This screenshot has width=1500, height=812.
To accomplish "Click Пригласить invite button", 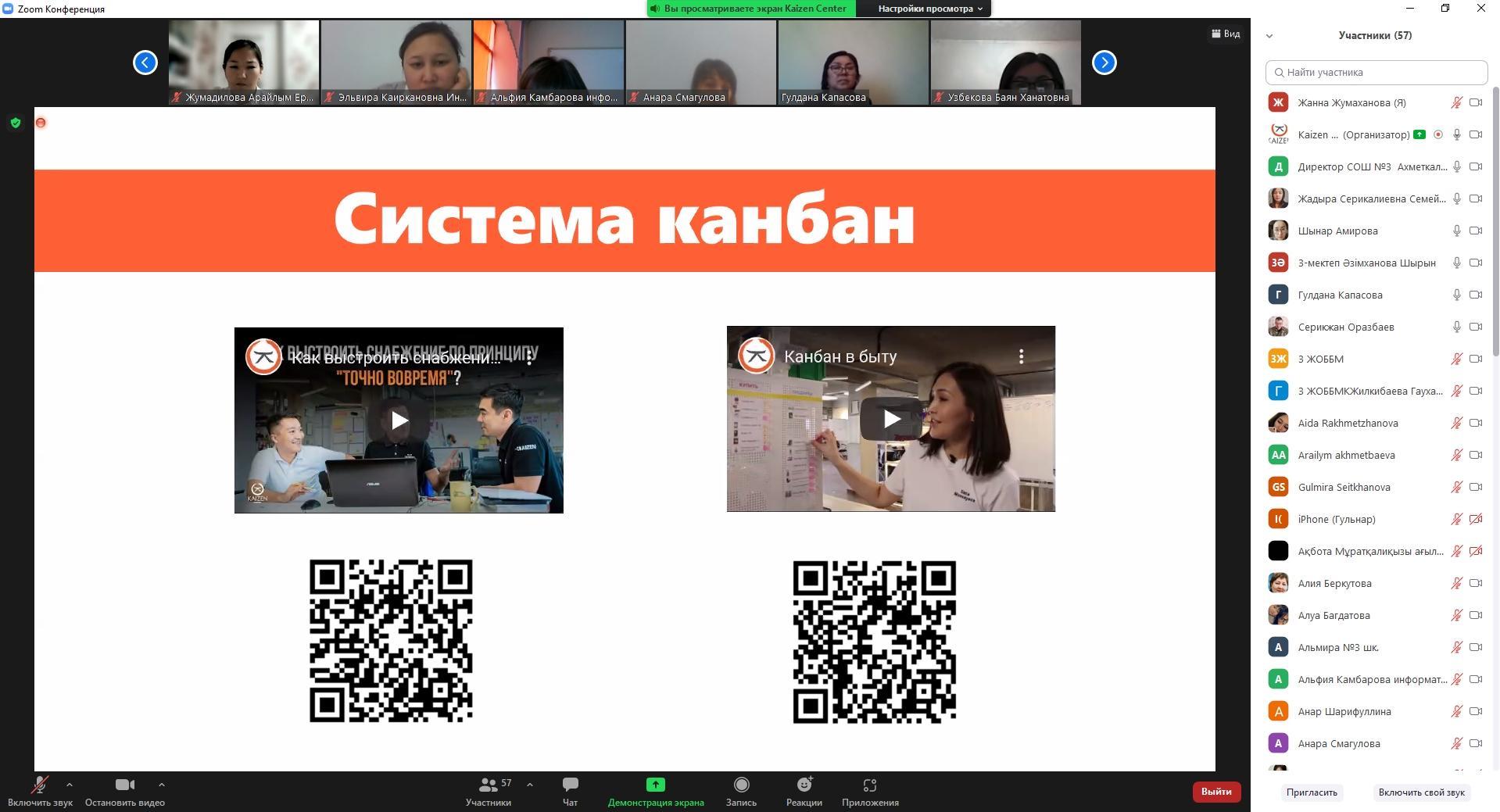I will pos(1312,792).
